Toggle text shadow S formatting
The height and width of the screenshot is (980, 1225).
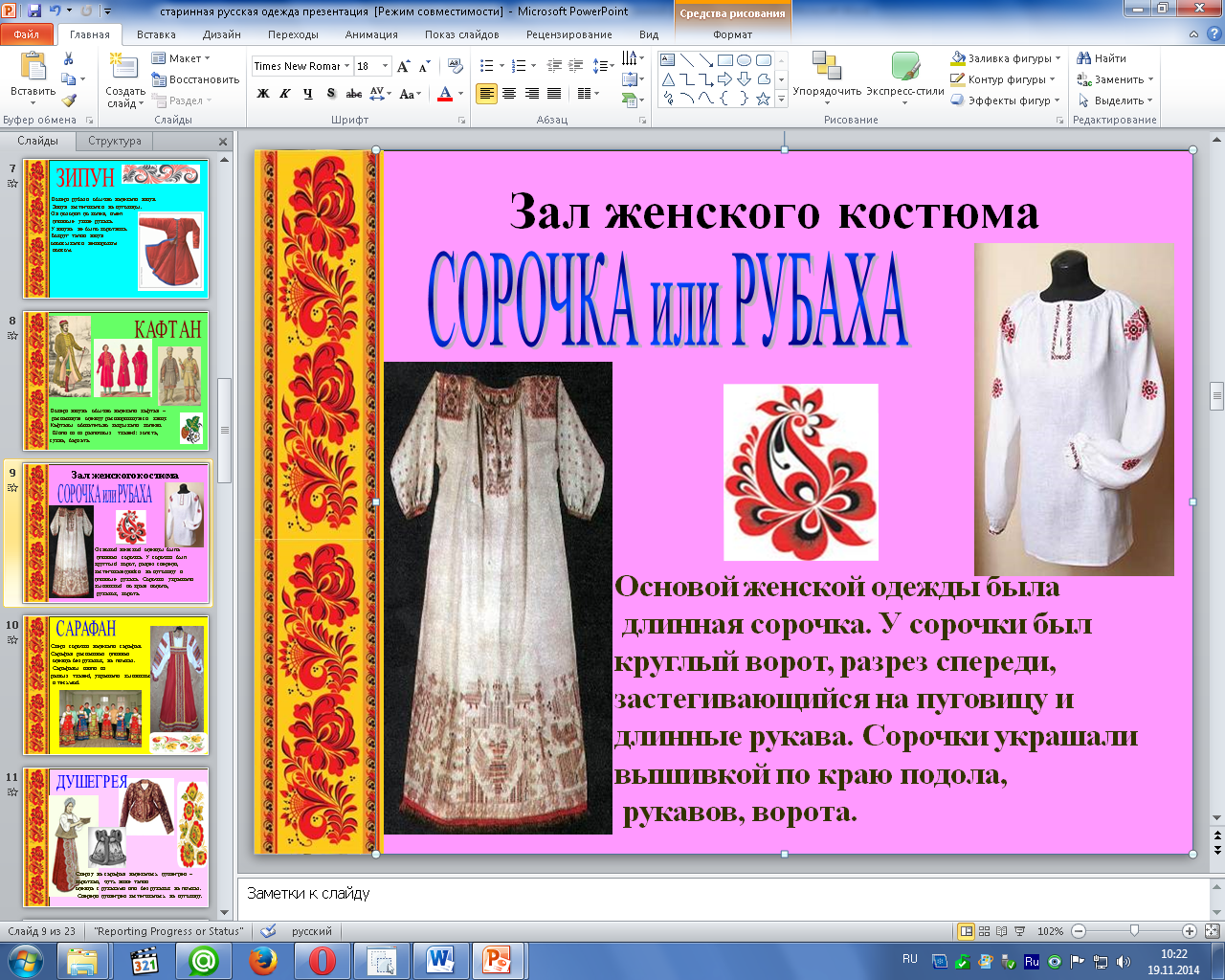coord(331,94)
